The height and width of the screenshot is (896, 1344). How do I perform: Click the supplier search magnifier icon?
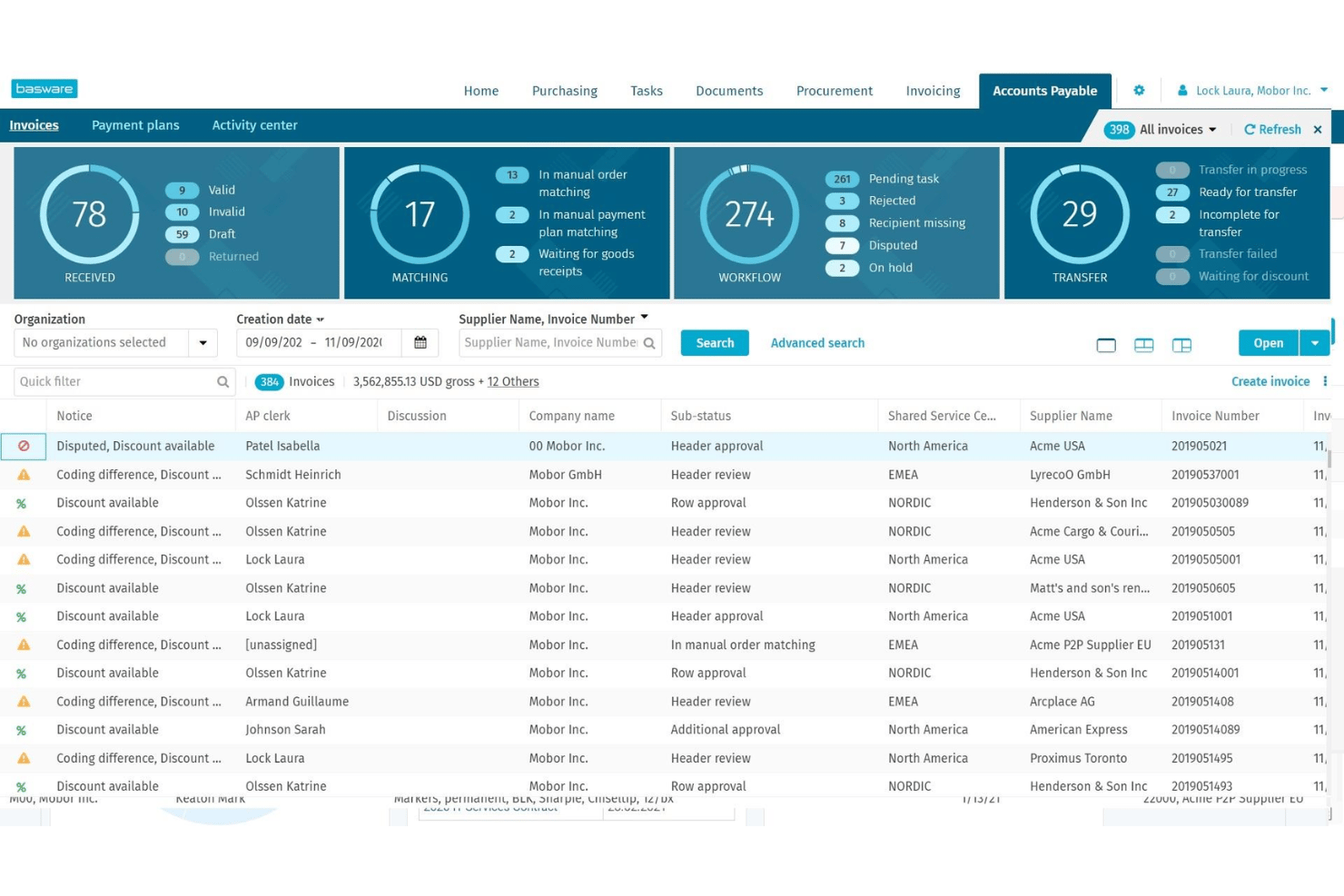click(x=649, y=343)
